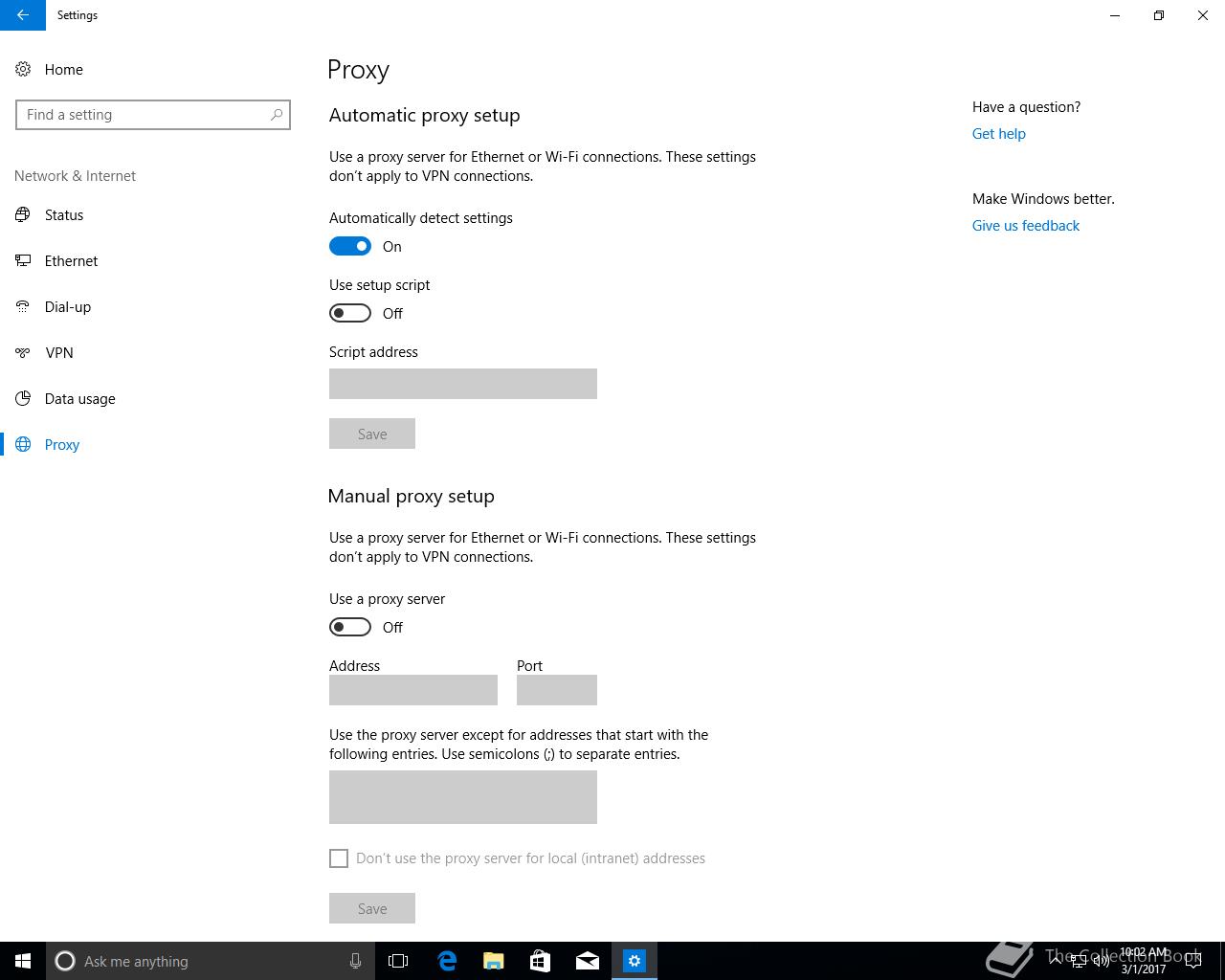The height and width of the screenshot is (980, 1225).
Task: Open VPN settings via its icon
Action: click(23, 352)
